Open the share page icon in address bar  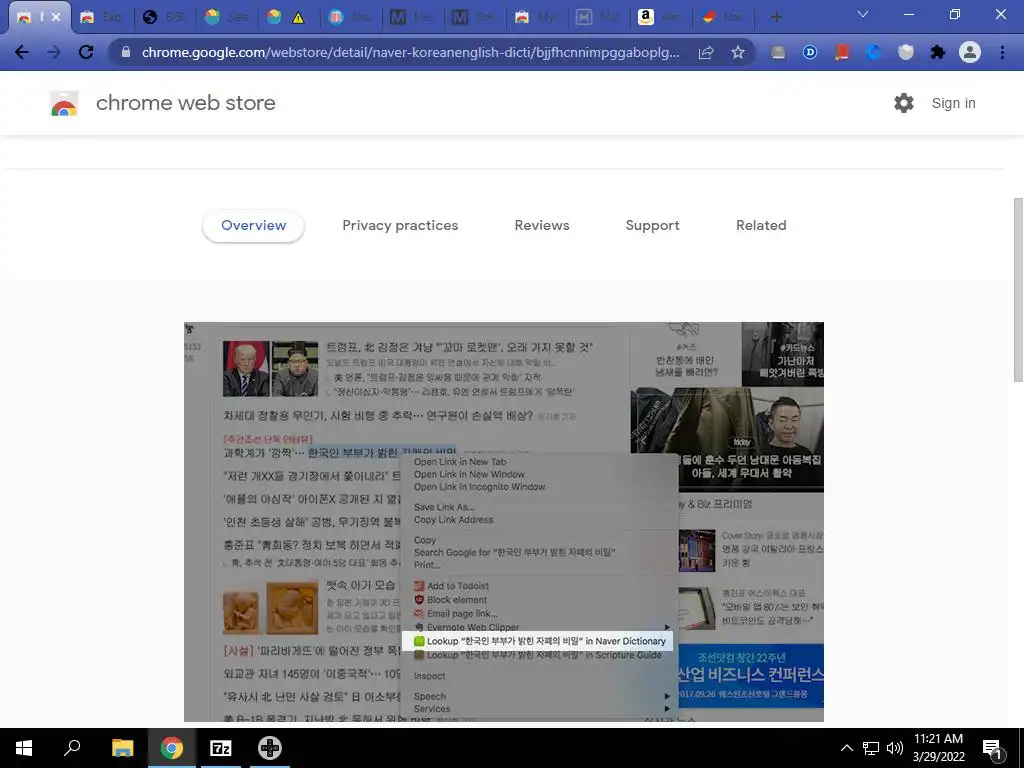coord(706,52)
